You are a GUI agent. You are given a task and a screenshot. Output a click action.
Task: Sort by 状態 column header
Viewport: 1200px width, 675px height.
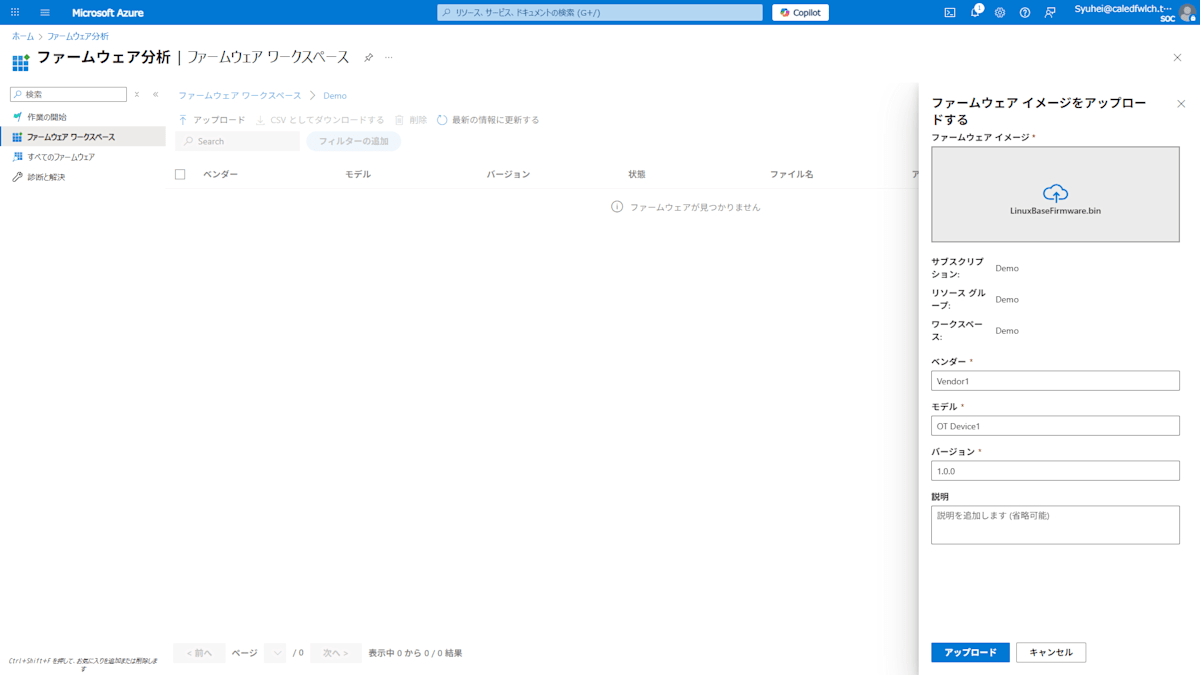pyautogui.click(x=637, y=175)
